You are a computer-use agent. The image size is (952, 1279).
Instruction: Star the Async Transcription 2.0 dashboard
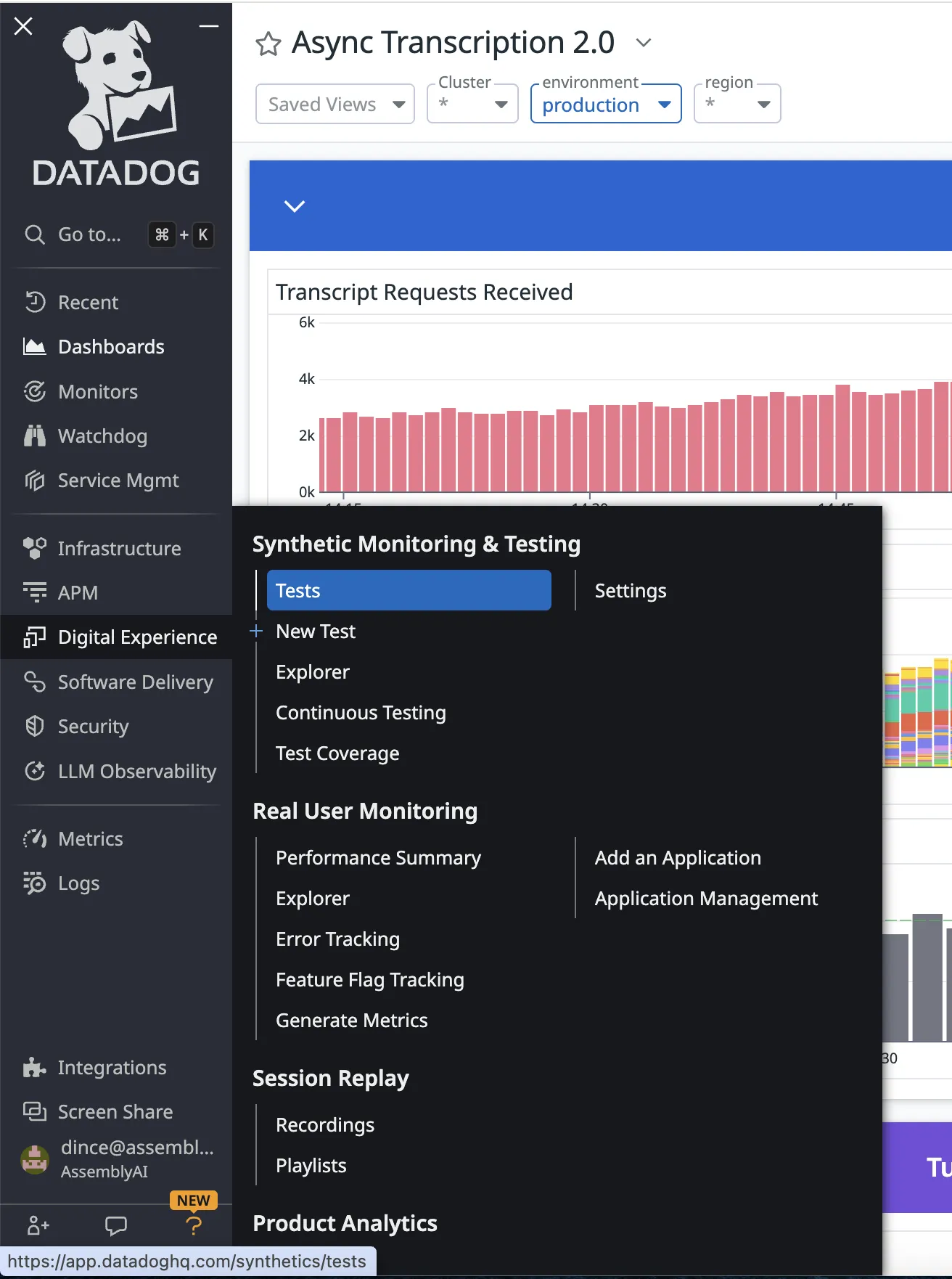[268, 44]
